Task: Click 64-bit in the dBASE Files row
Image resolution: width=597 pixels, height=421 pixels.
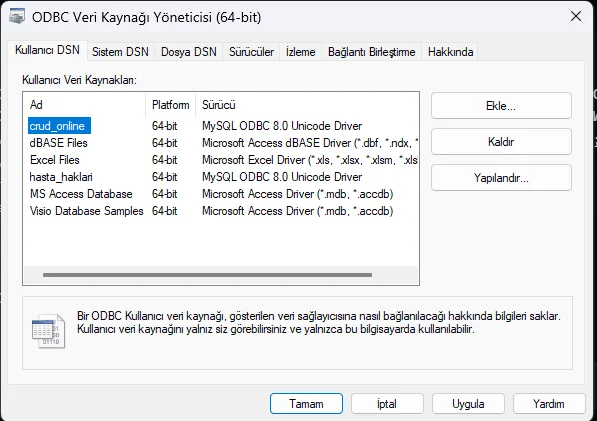Action: point(164,143)
